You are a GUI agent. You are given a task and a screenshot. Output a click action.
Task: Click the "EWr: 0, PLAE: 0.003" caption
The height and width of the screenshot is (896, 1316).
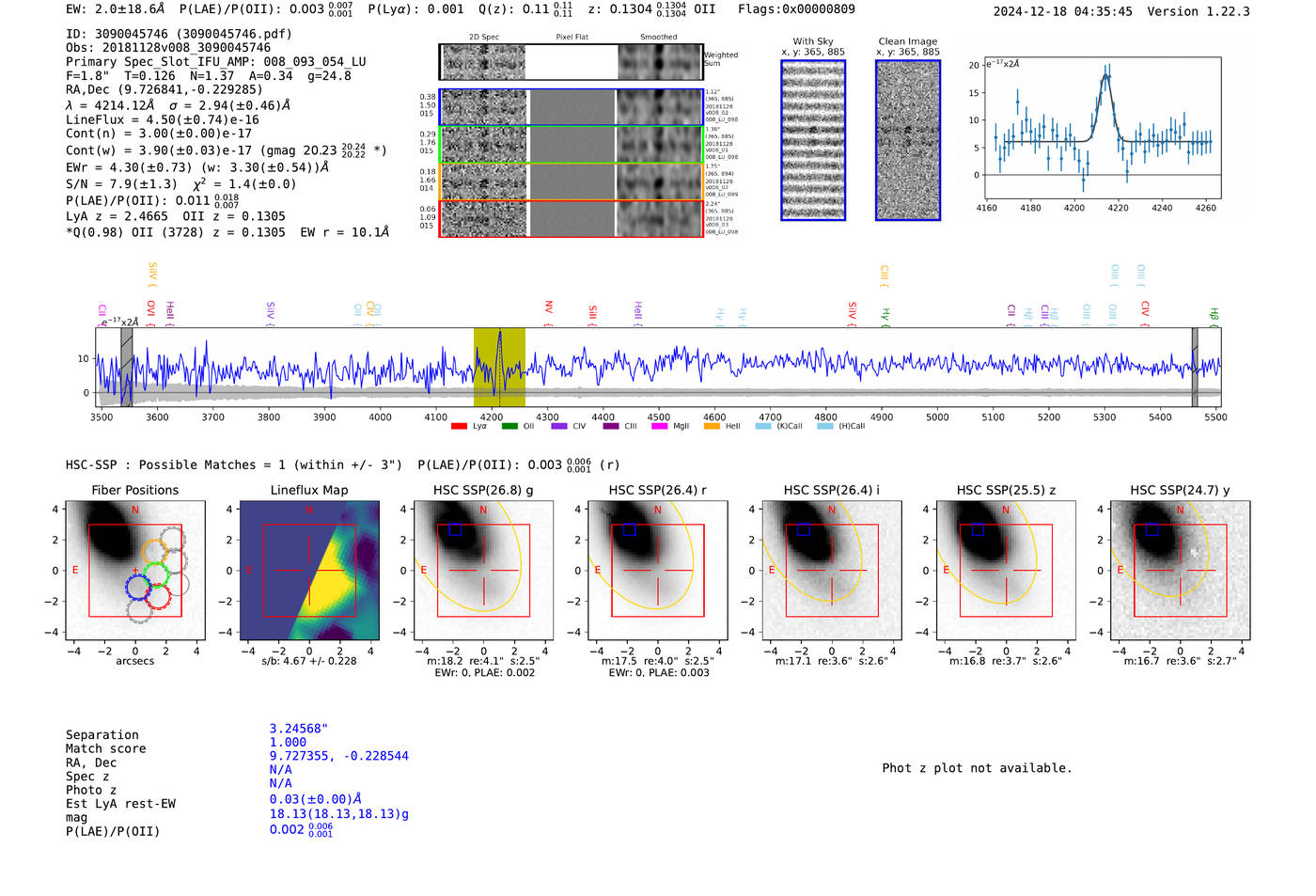click(x=659, y=673)
